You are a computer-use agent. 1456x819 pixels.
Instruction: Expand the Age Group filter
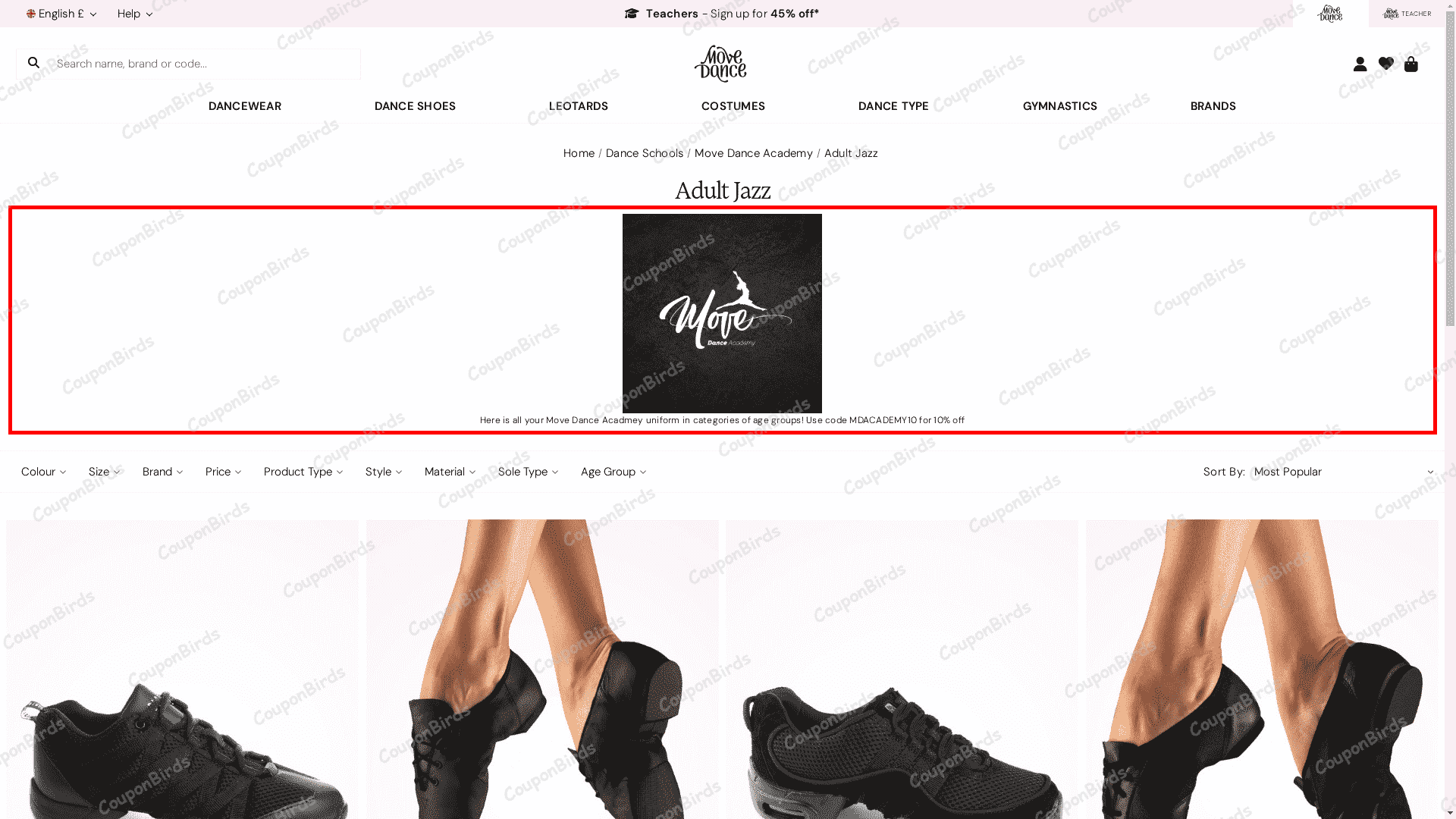(613, 472)
